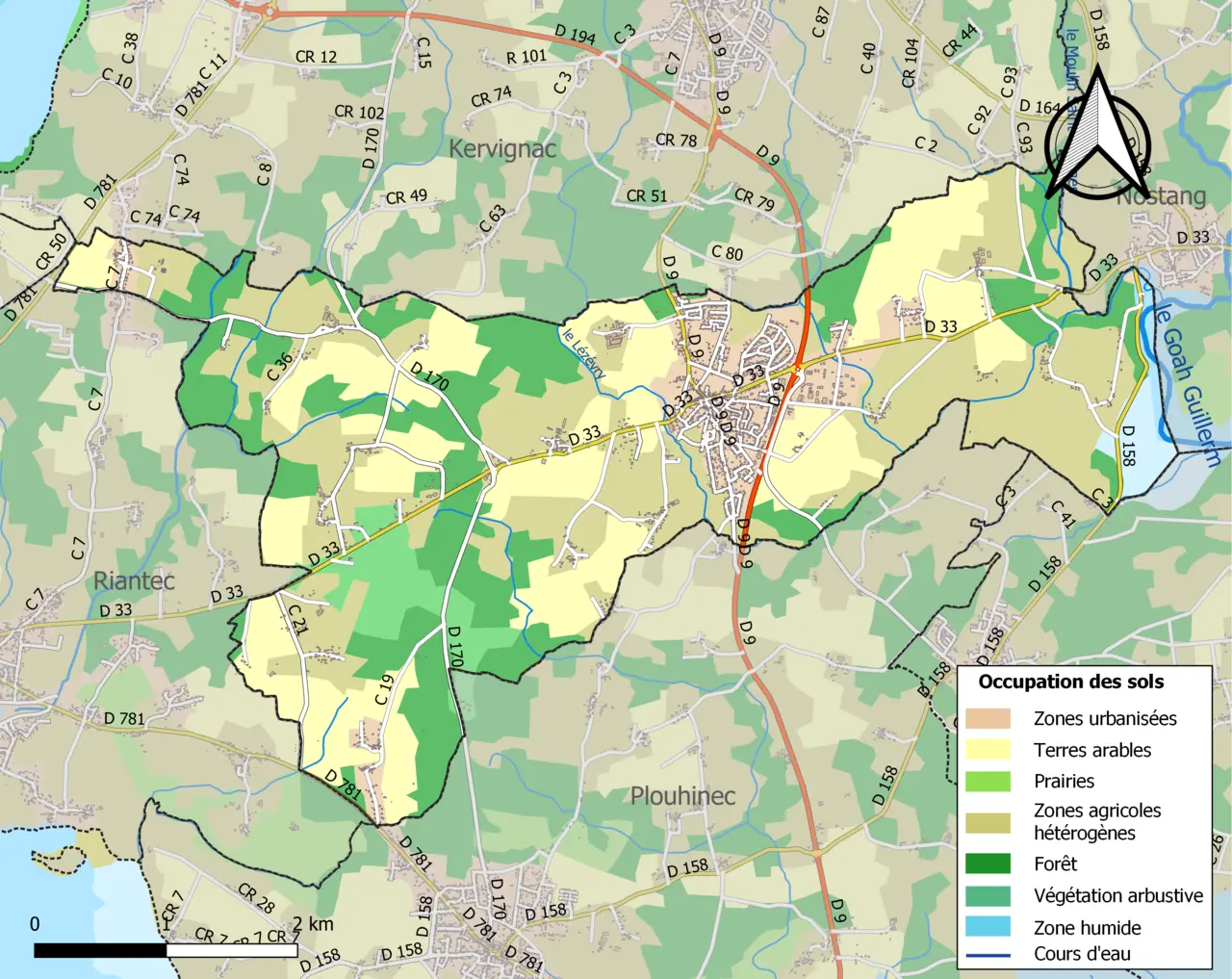The image size is (1232, 979).
Task: Click the 'C 15' road label
Action: [x=423, y=53]
